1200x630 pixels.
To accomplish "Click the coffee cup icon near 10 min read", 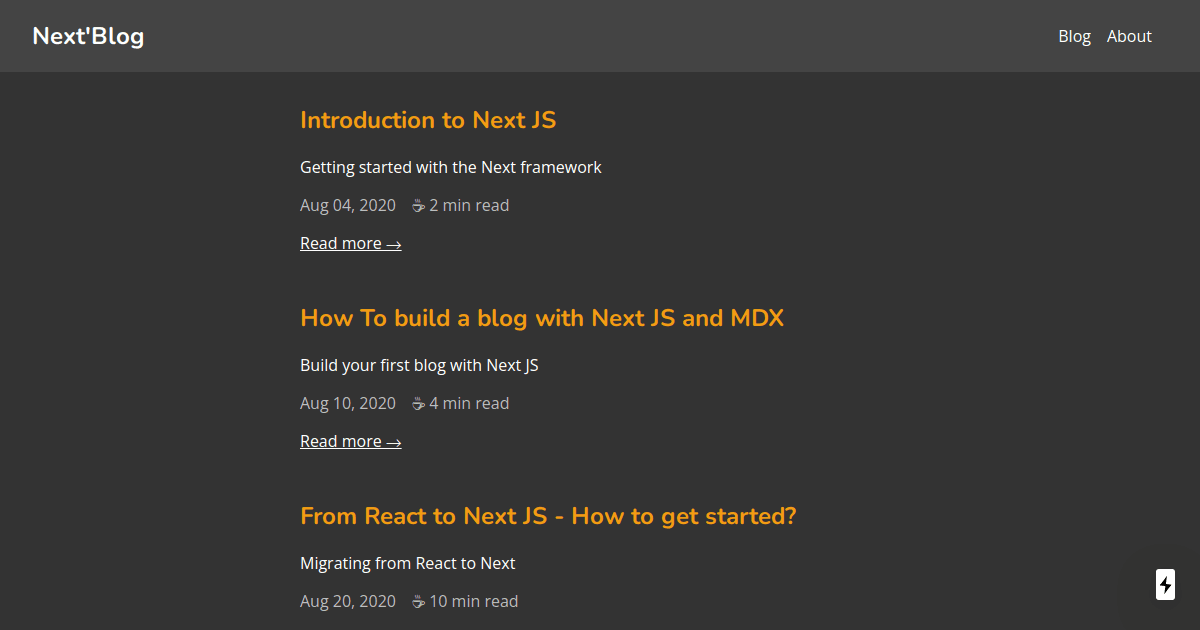I will point(417,601).
